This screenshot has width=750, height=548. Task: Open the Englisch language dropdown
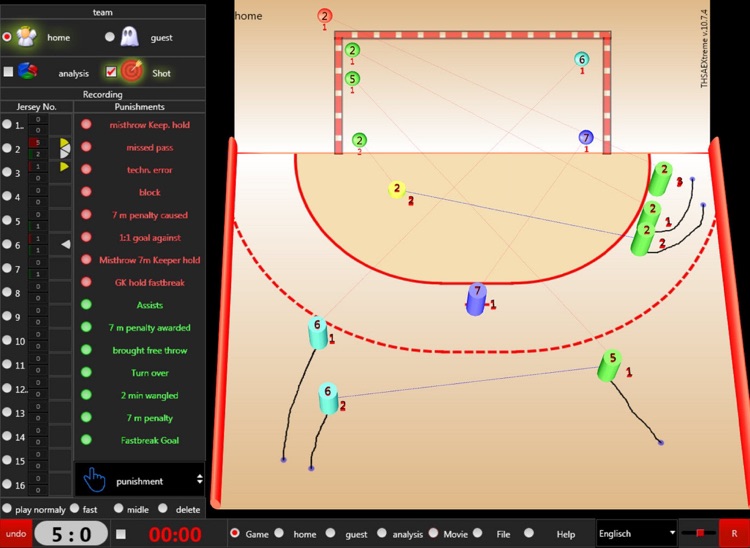tap(637, 533)
